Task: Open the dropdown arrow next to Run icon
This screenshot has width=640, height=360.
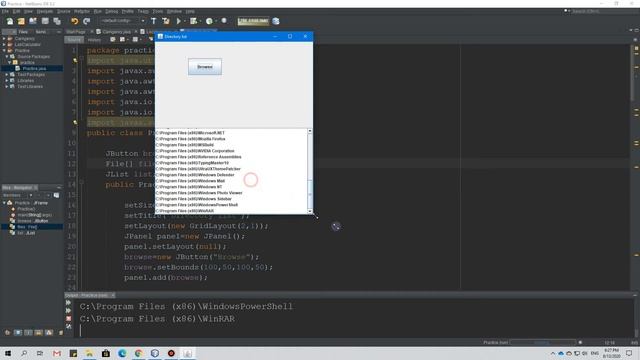Action: (185, 21)
